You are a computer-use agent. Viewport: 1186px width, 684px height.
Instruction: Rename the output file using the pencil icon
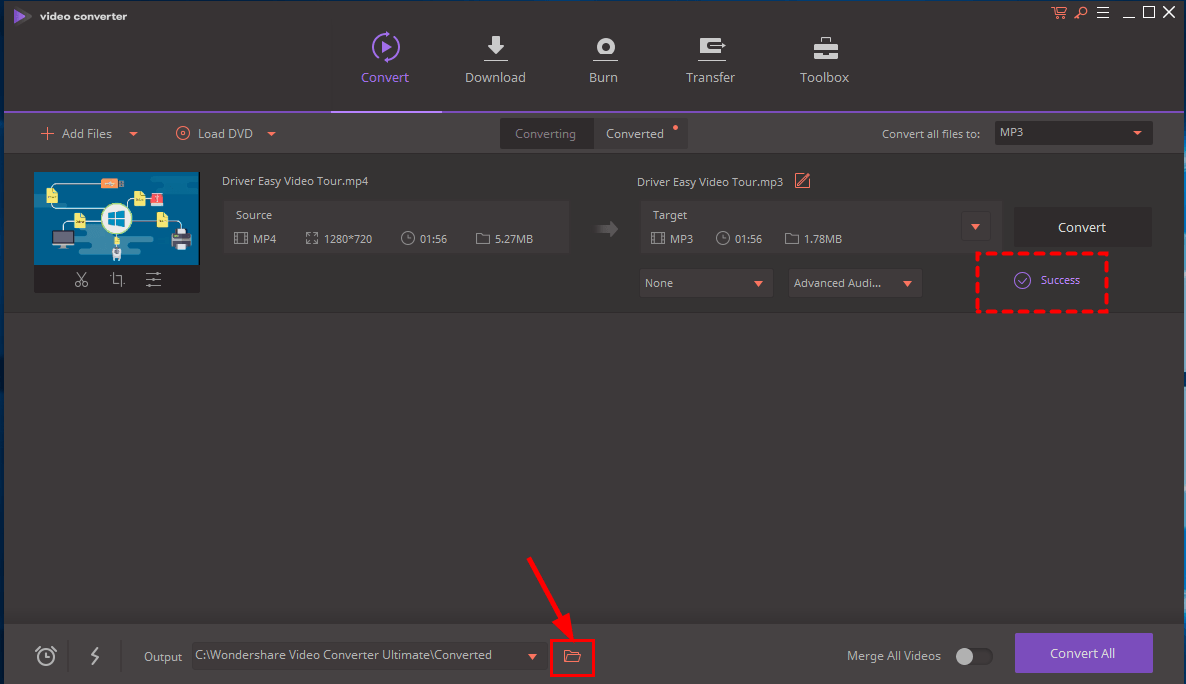click(x=802, y=180)
